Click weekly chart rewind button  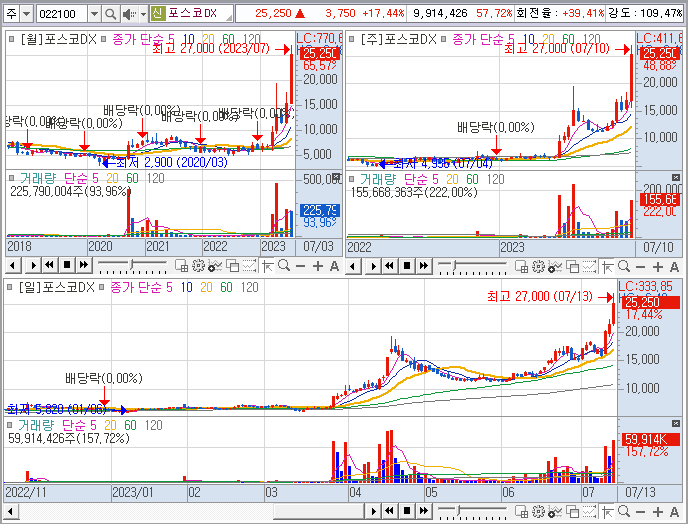pyautogui.click(x=390, y=266)
